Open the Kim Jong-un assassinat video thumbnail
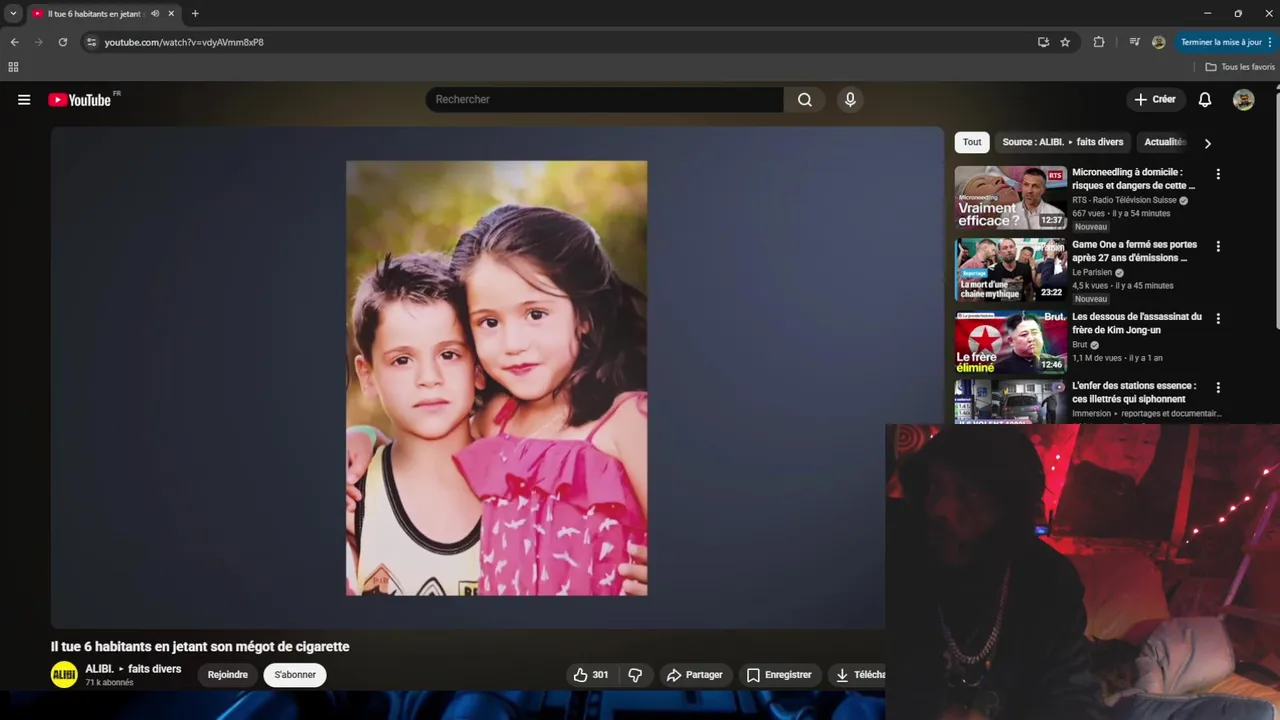The width and height of the screenshot is (1280, 720). [1010, 342]
